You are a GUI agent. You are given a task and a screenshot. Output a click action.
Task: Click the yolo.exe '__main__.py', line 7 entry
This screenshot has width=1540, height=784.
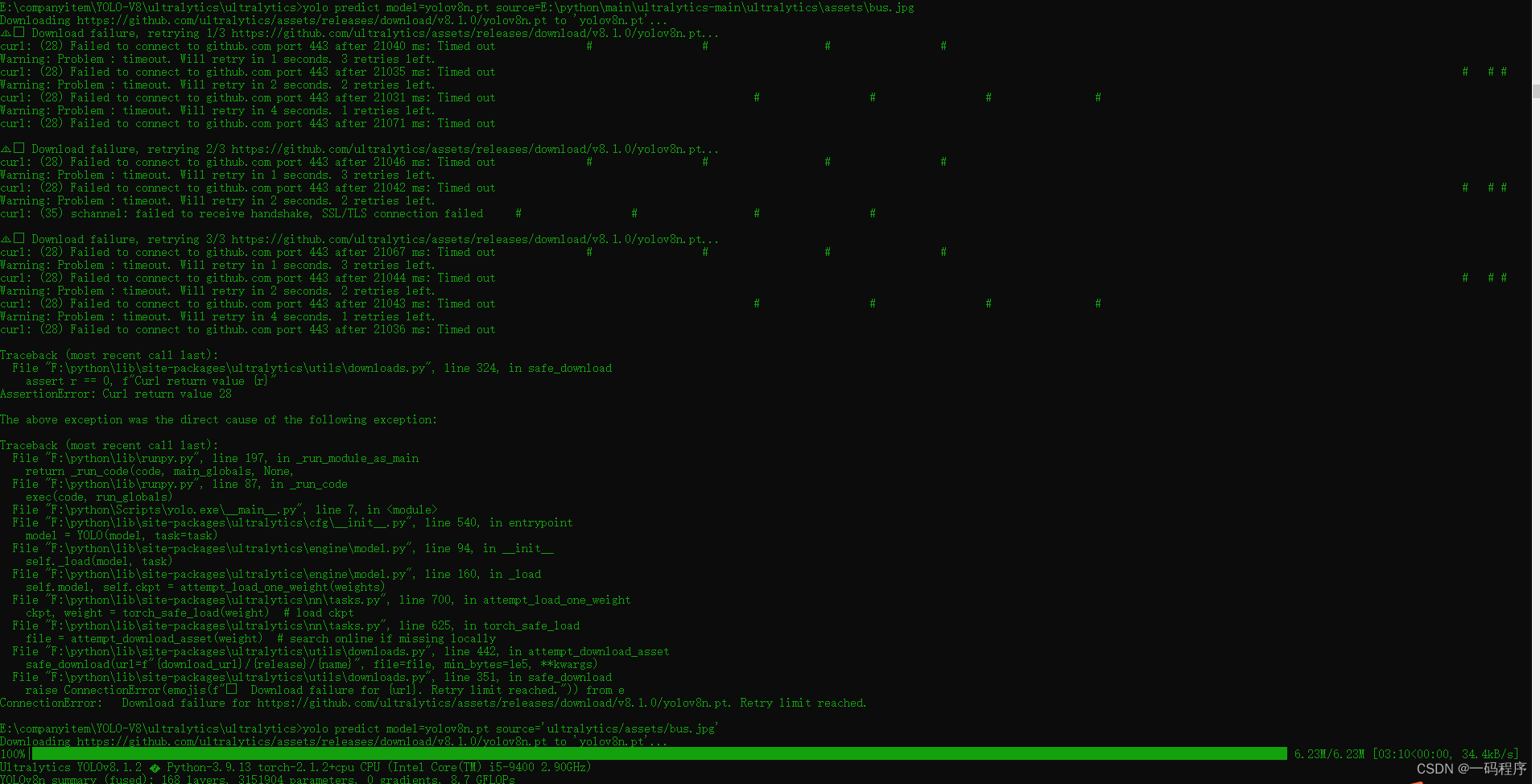pyautogui.click(x=225, y=510)
